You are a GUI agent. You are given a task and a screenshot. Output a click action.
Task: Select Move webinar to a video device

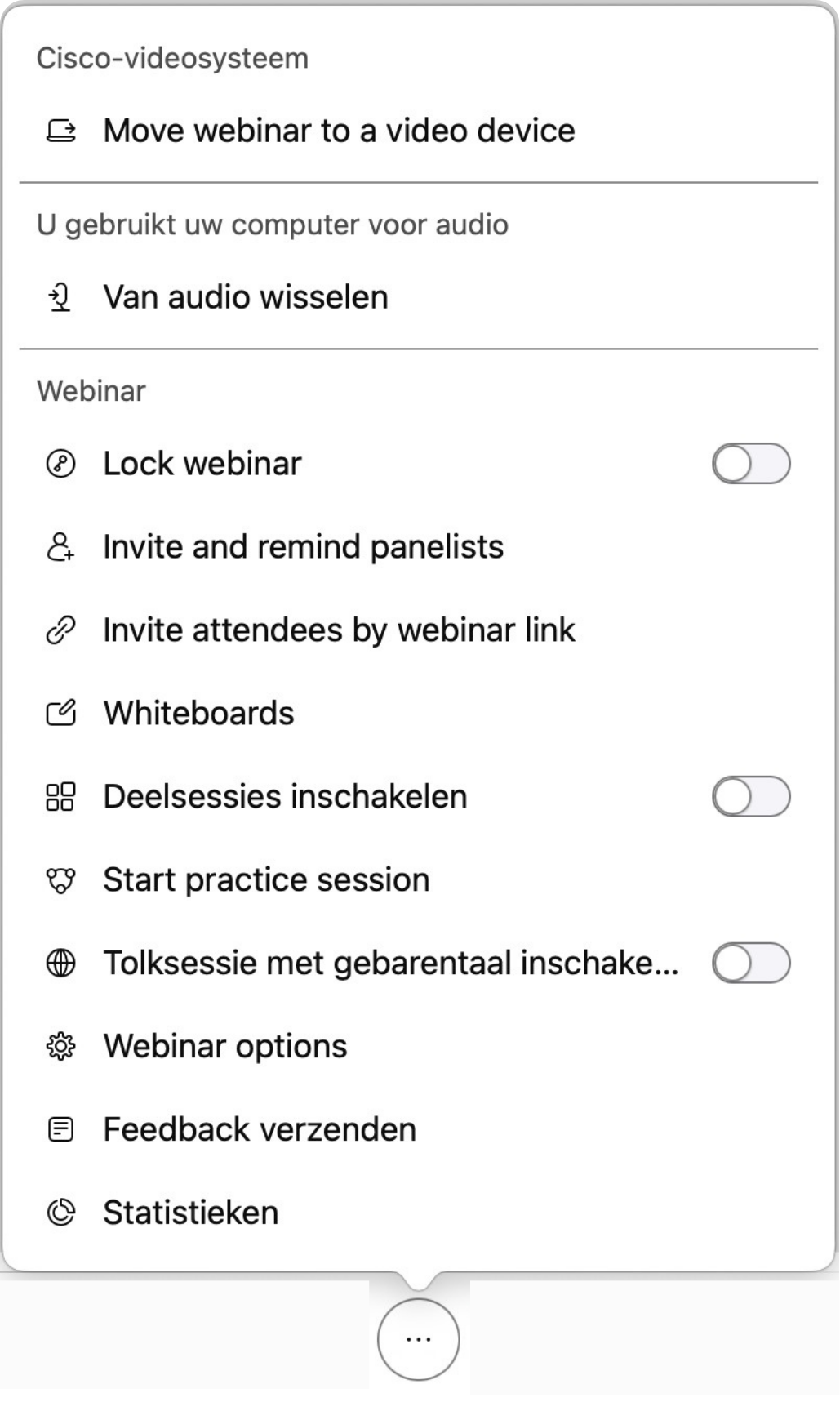coord(338,130)
